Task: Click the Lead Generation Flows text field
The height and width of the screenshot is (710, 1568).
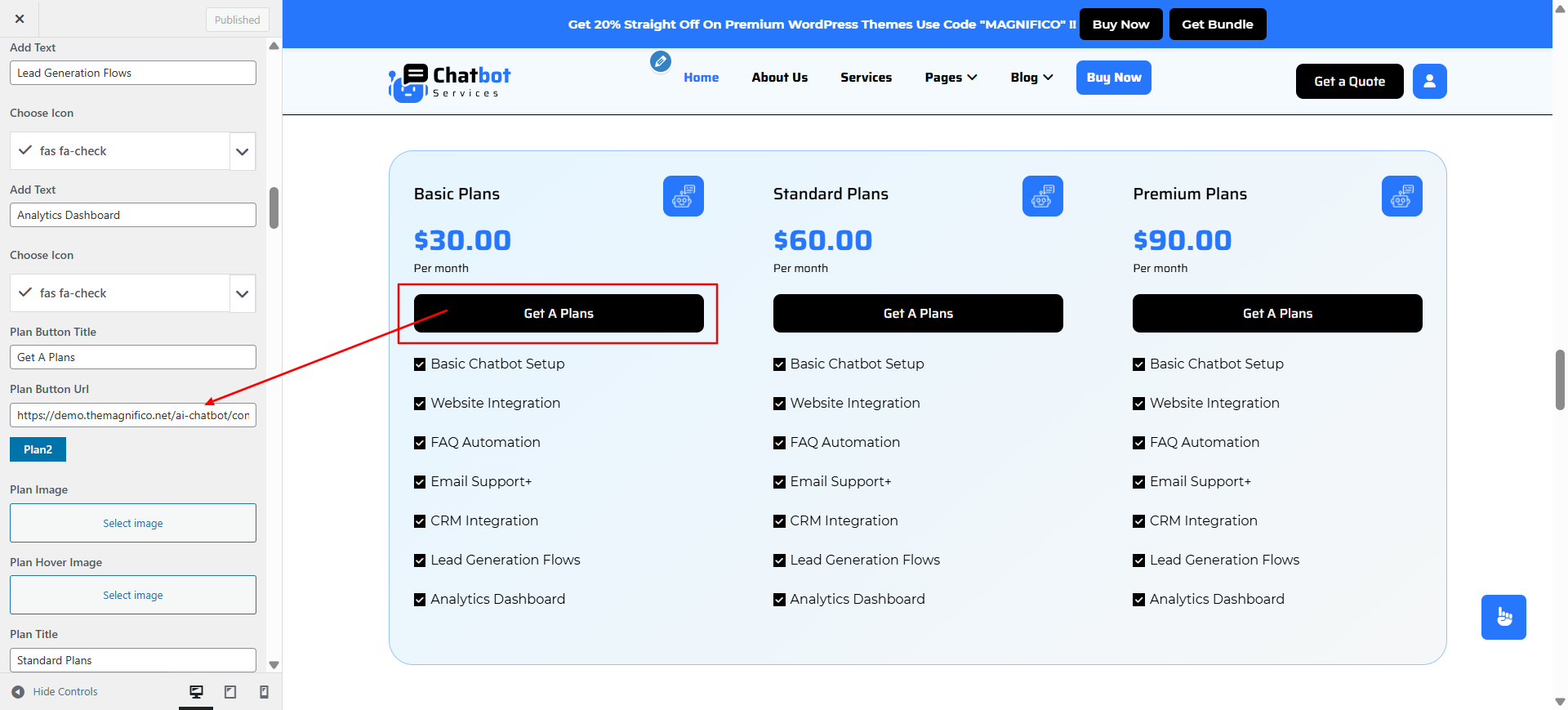Action: click(133, 73)
